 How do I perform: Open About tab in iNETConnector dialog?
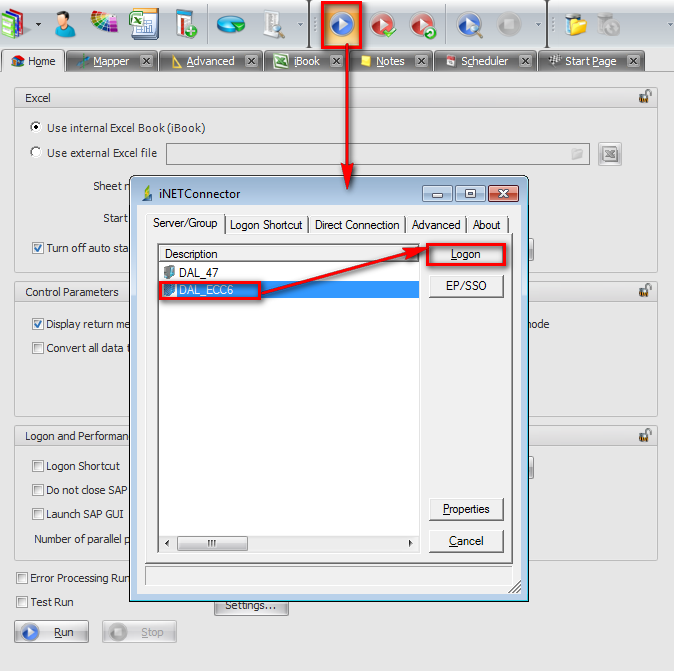point(487,225)
